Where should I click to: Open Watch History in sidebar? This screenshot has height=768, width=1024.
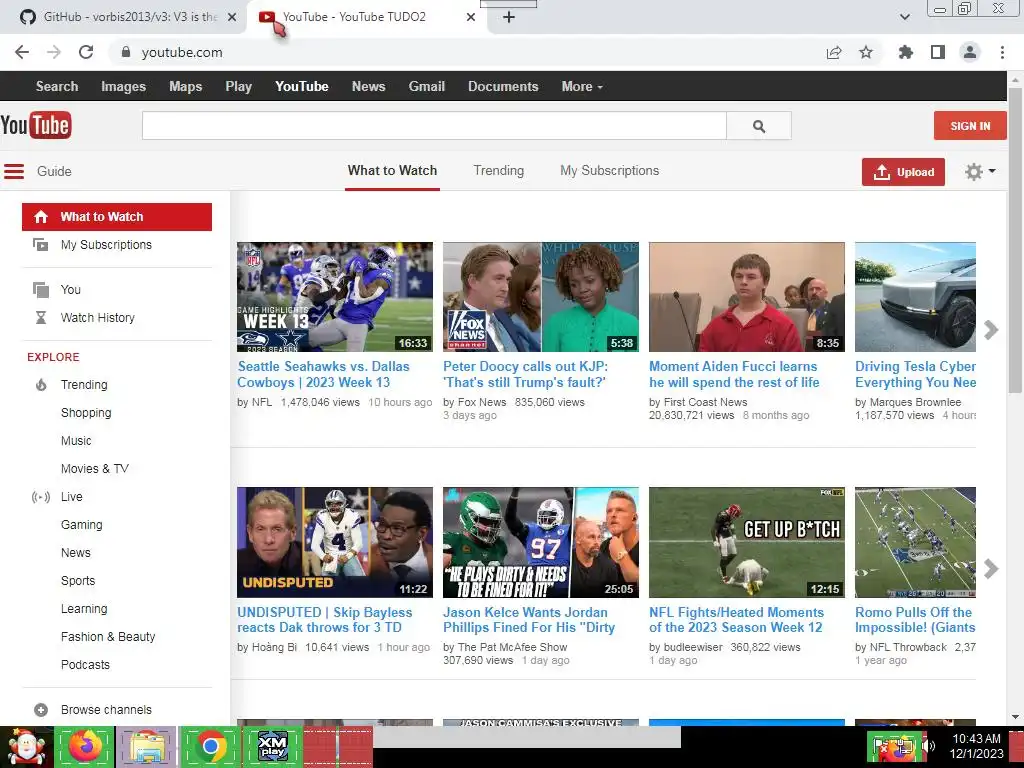(x=97, y=317)
